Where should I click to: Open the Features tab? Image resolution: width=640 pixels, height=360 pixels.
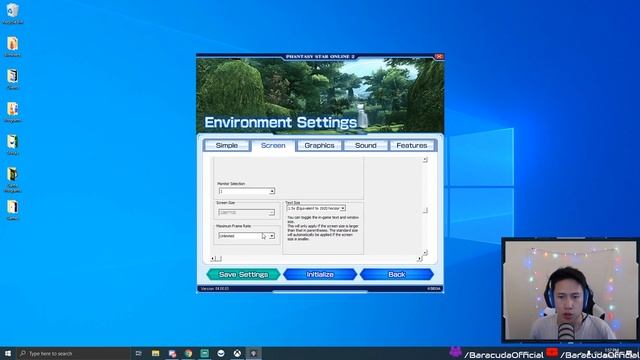(411, 145)
